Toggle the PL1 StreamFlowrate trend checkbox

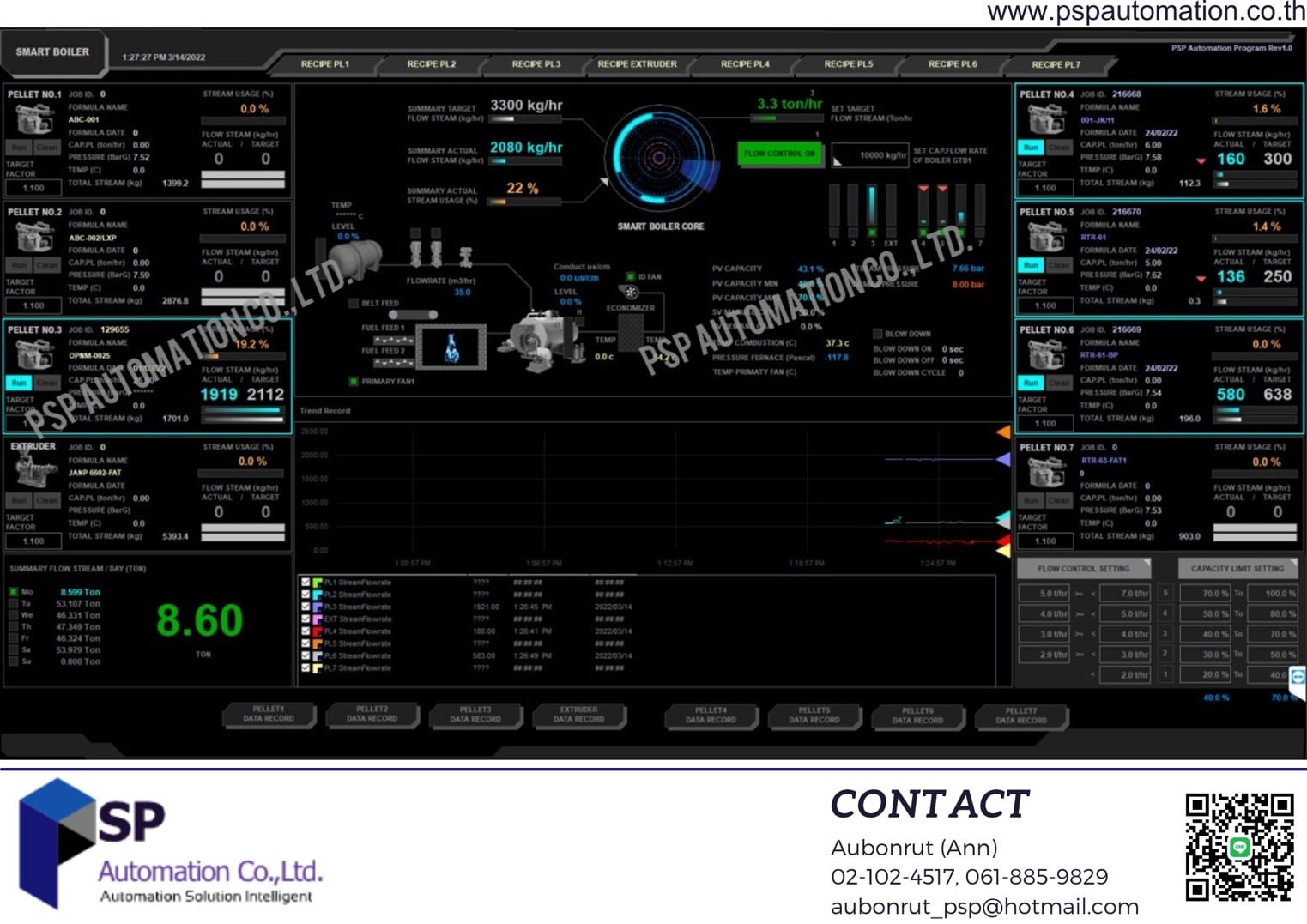[x=306, y=583]
